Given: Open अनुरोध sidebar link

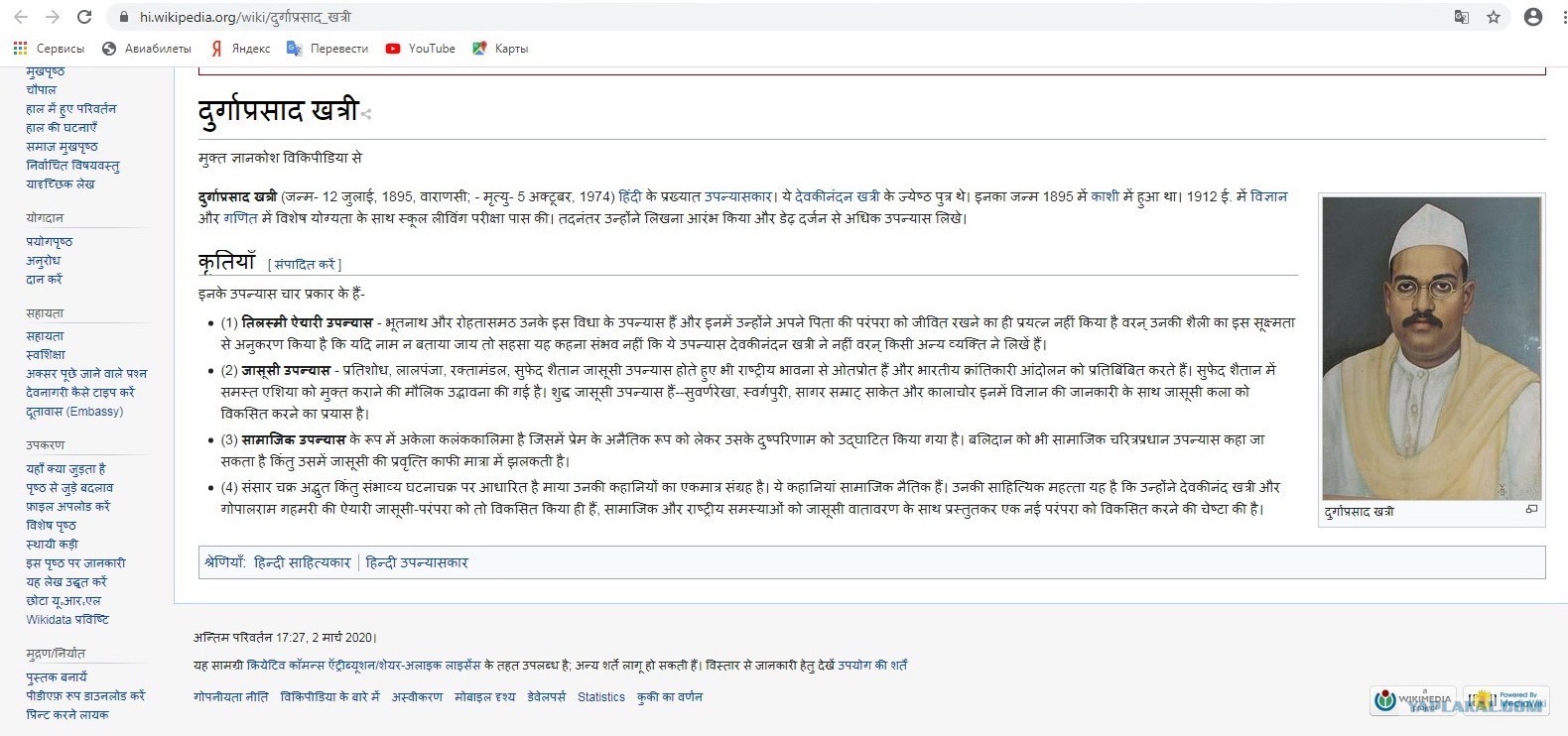Looking at the screenshot, I should (44, 261).
